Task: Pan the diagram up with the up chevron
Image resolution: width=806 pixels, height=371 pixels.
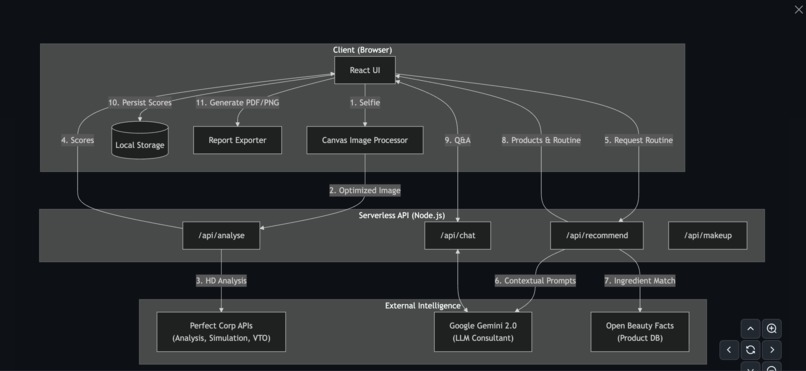Action: tap(750, 329)
